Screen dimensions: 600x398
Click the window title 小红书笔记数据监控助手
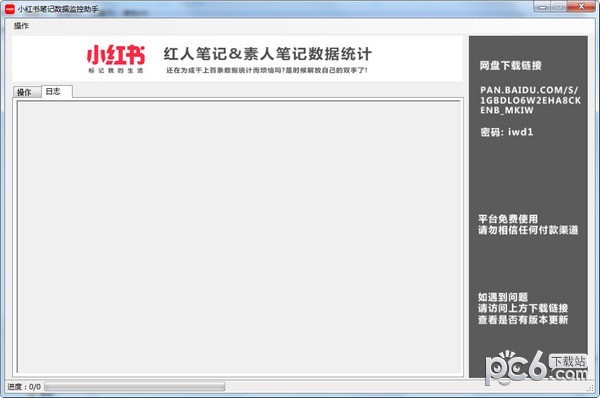click(58, 9)
